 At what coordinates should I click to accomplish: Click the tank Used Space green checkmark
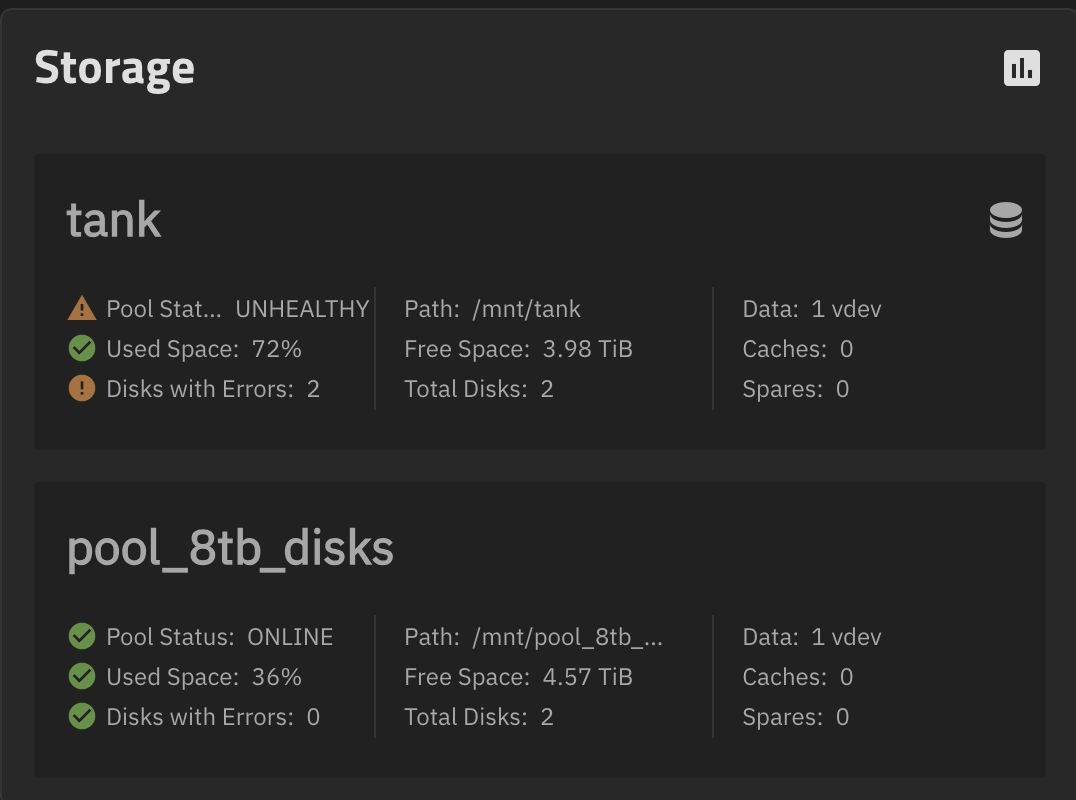click(x=82, y=349)
